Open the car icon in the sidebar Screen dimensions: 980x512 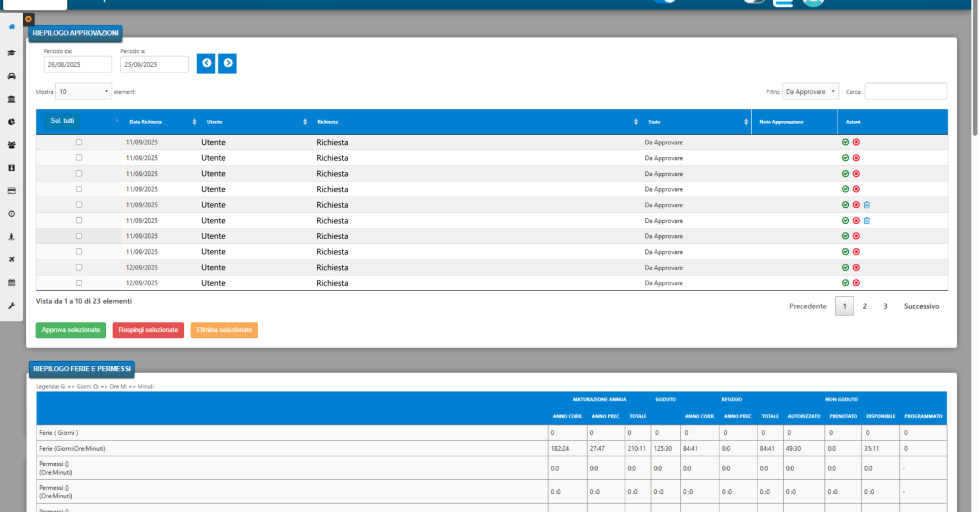(x=11, y=76)
